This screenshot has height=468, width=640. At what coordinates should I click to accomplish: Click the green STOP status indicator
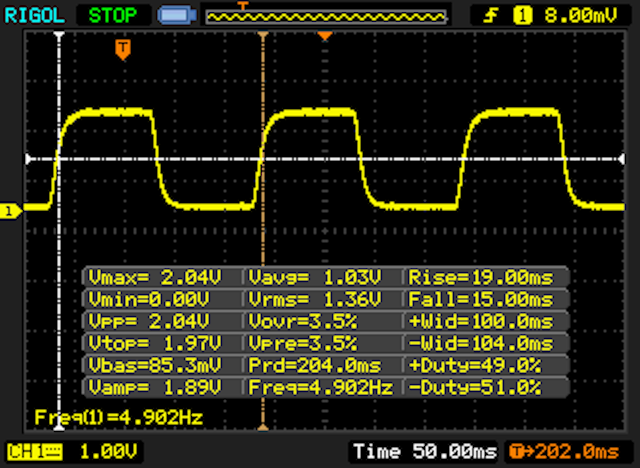click(x=113, y=16)
